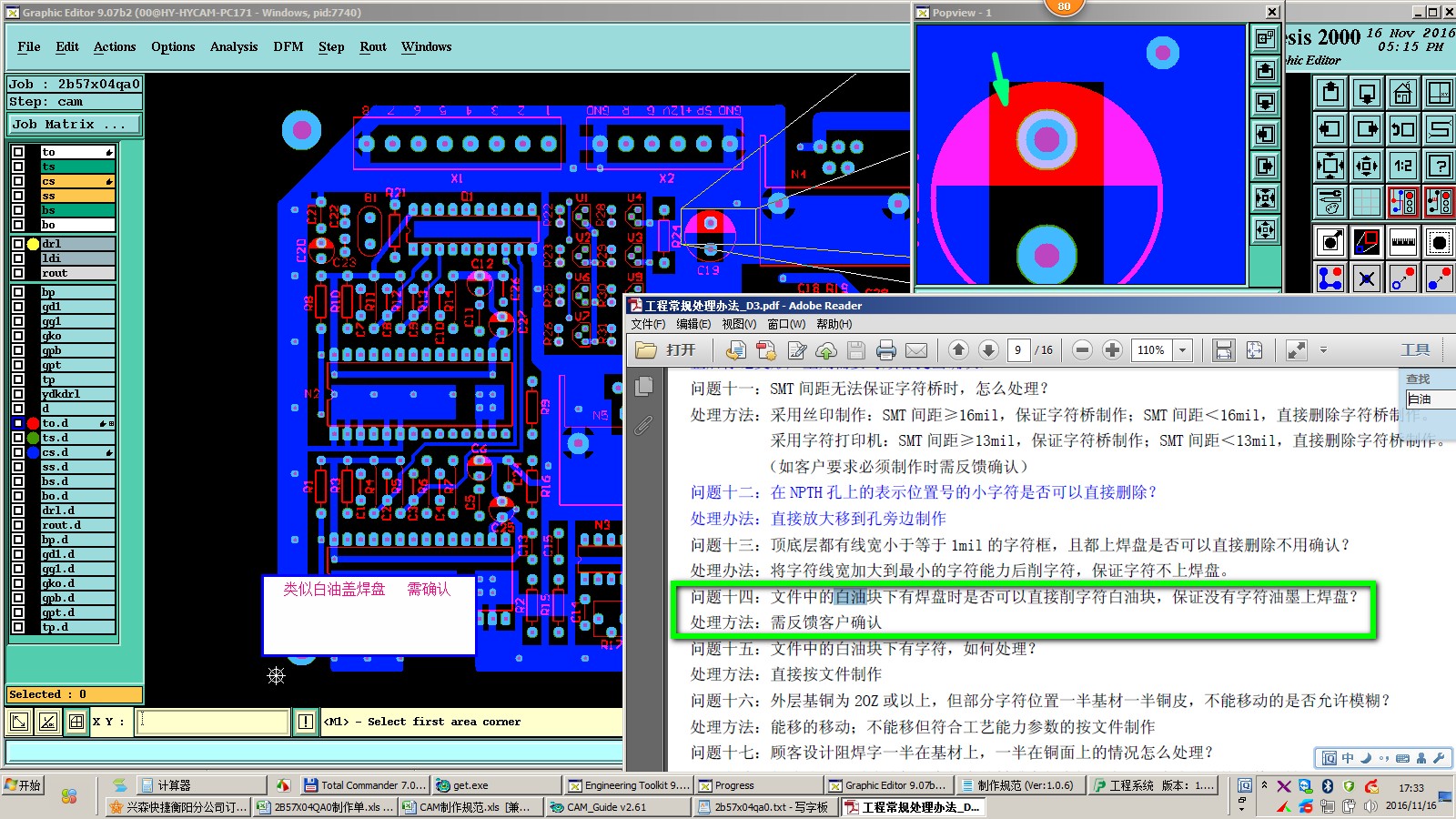Screen dimensions: 1456x819
Task: Click the select feature arrow icon
Action: click(x=1330, y=242)
